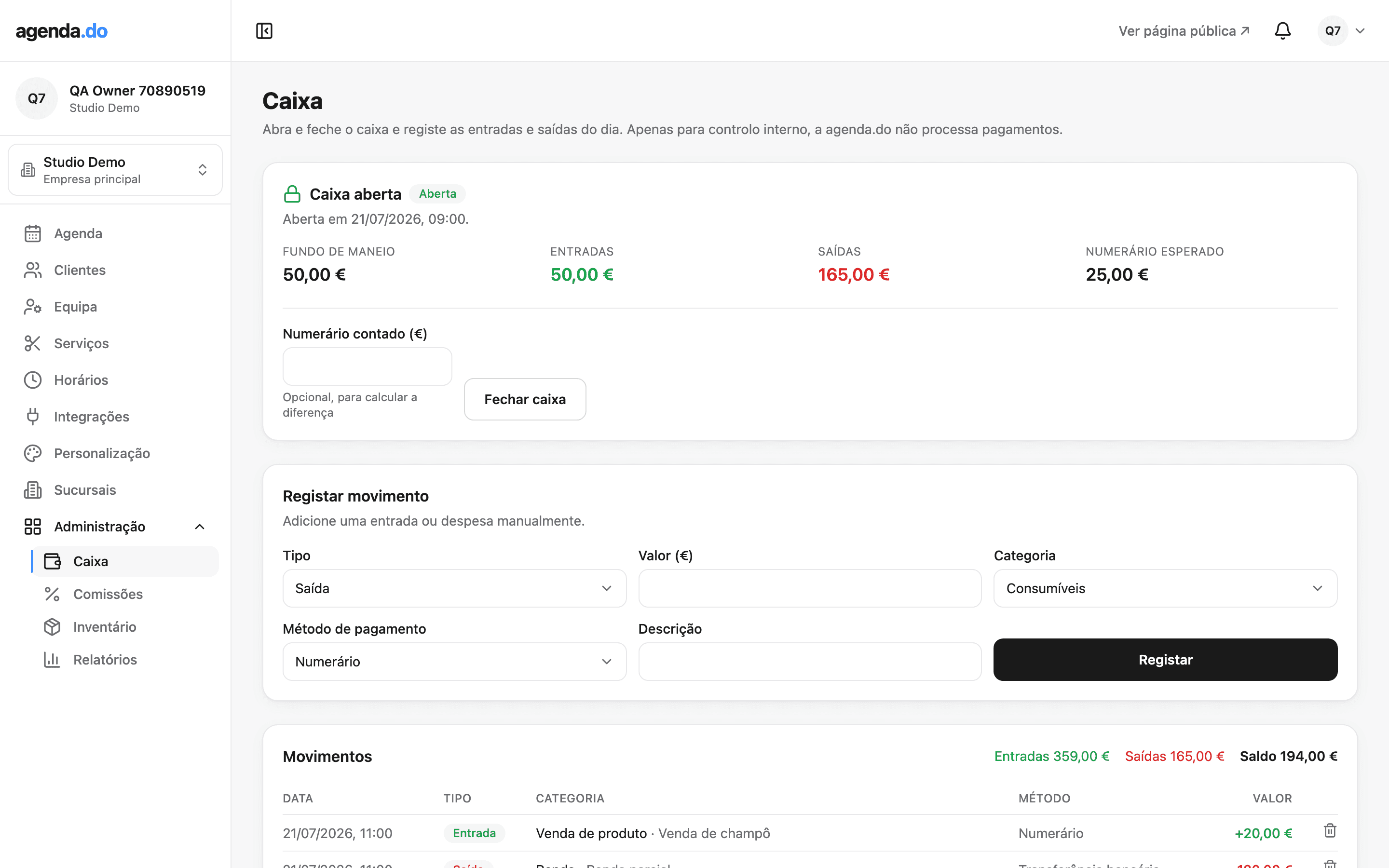Open notifications via the bell icon
Viewport: 1389px width, 868px height.
1282,30
